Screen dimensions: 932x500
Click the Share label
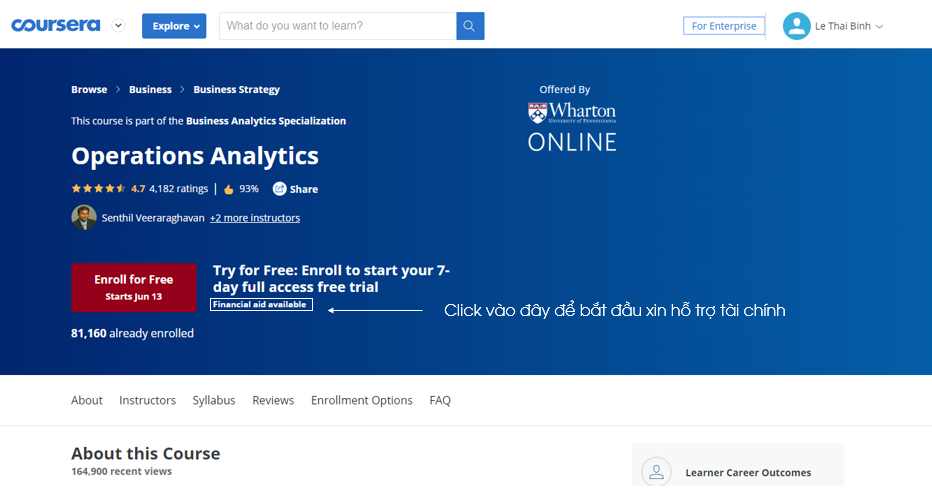coord(304,189)
